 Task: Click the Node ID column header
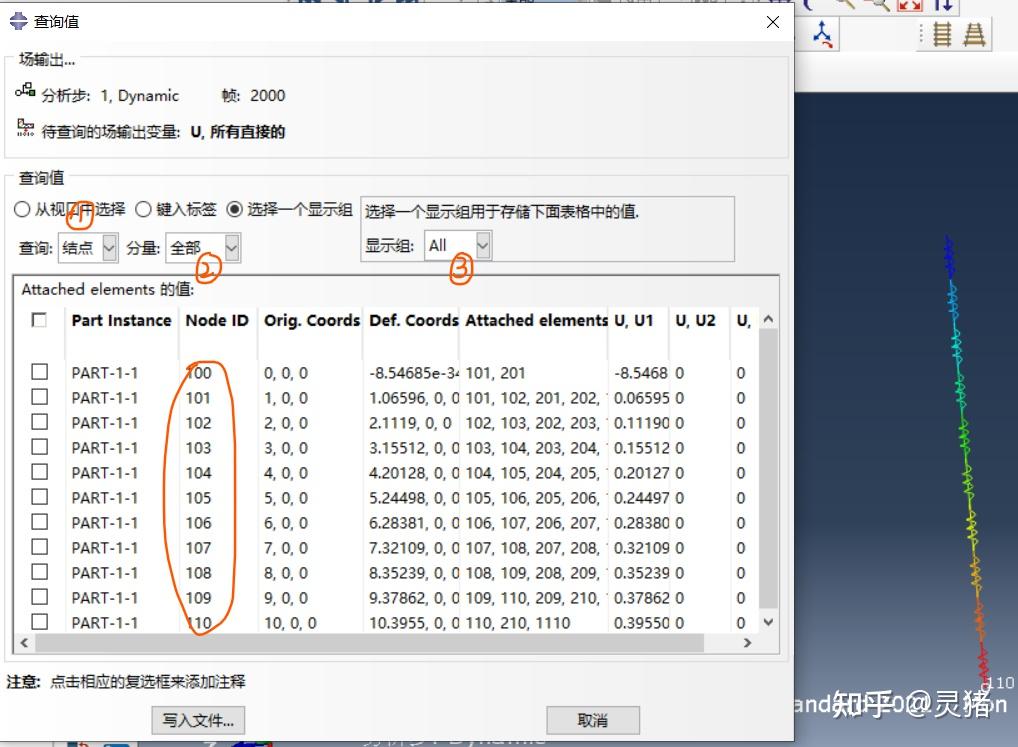[x=217, y=321]
